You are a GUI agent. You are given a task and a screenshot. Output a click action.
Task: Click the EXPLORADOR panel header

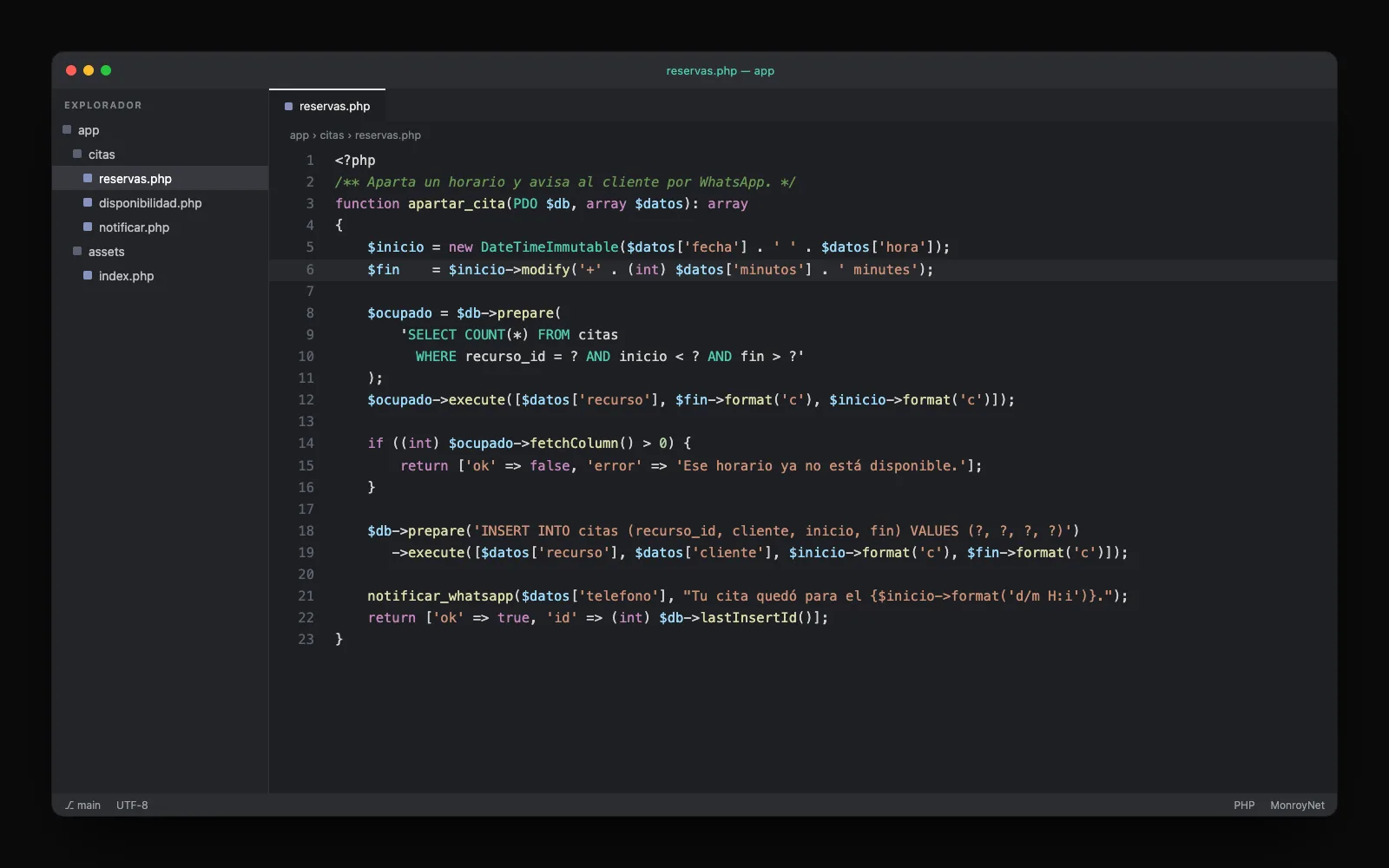pyautogui.click(x=103, y=105)
